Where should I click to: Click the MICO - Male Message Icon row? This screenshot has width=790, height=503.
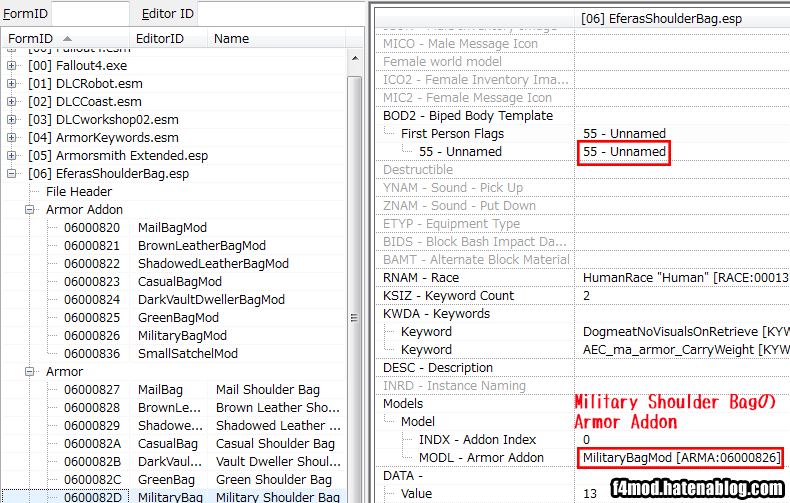[460, 44]
